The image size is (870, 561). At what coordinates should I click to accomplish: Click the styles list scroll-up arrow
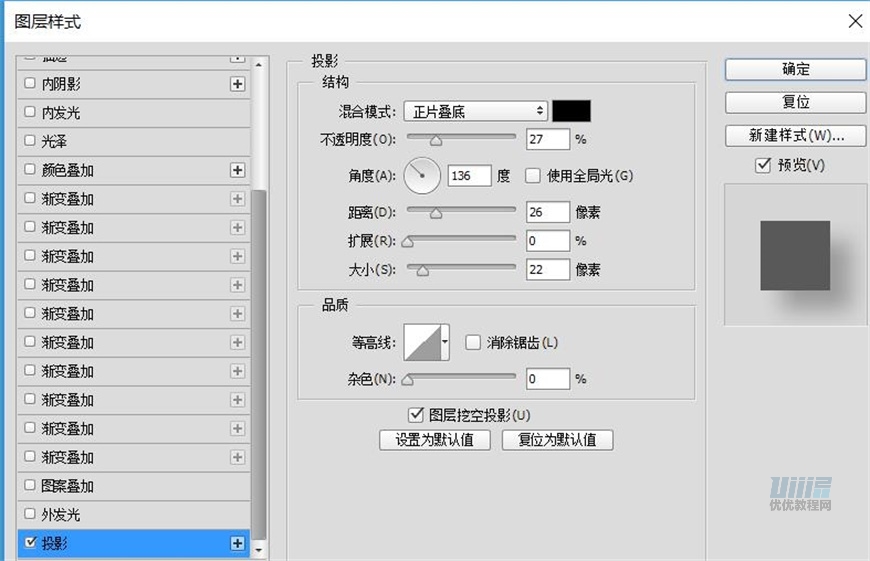click(260, 65)
